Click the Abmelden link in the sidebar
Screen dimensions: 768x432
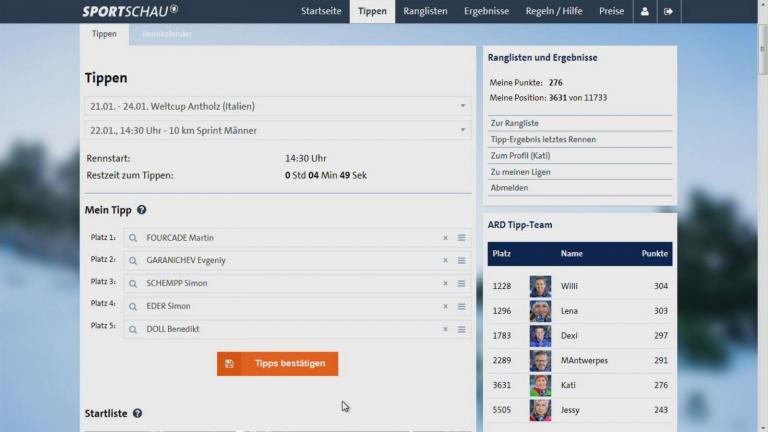509,187
